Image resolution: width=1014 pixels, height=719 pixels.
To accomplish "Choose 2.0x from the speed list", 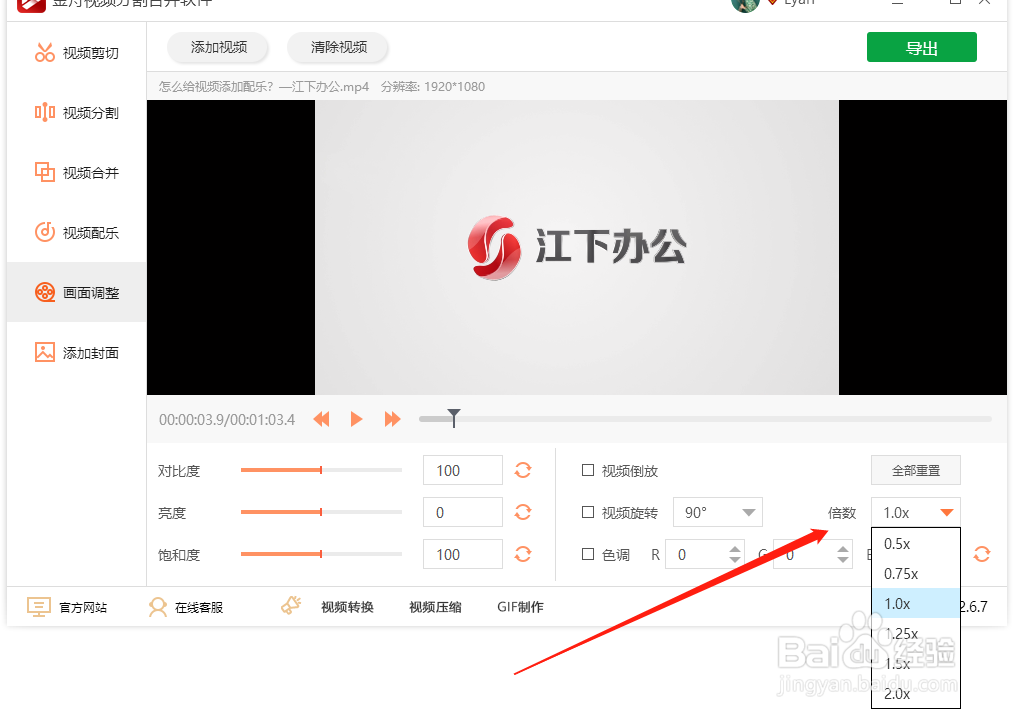I will (916, 694).
